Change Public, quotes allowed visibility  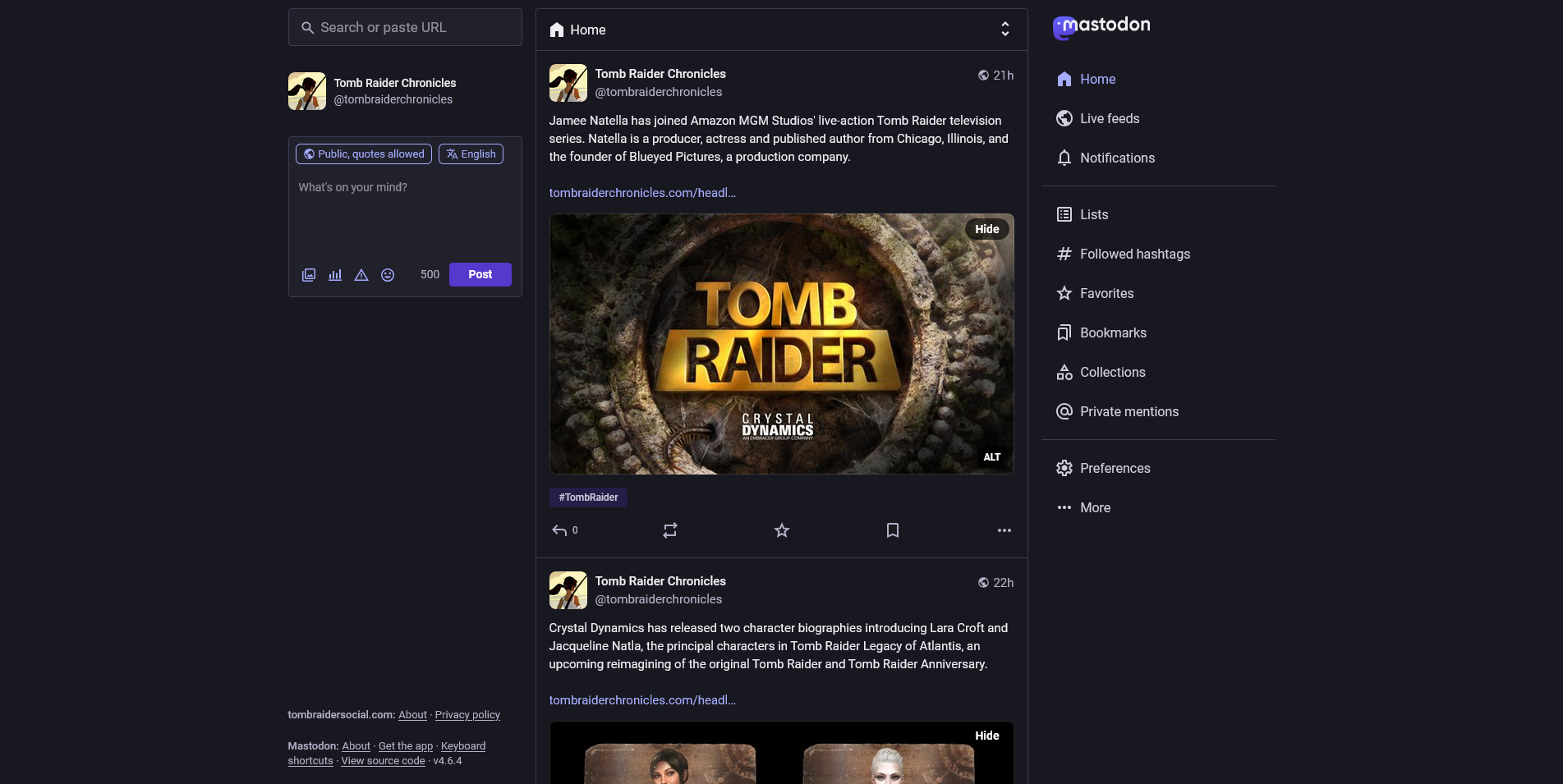point(363,154)
